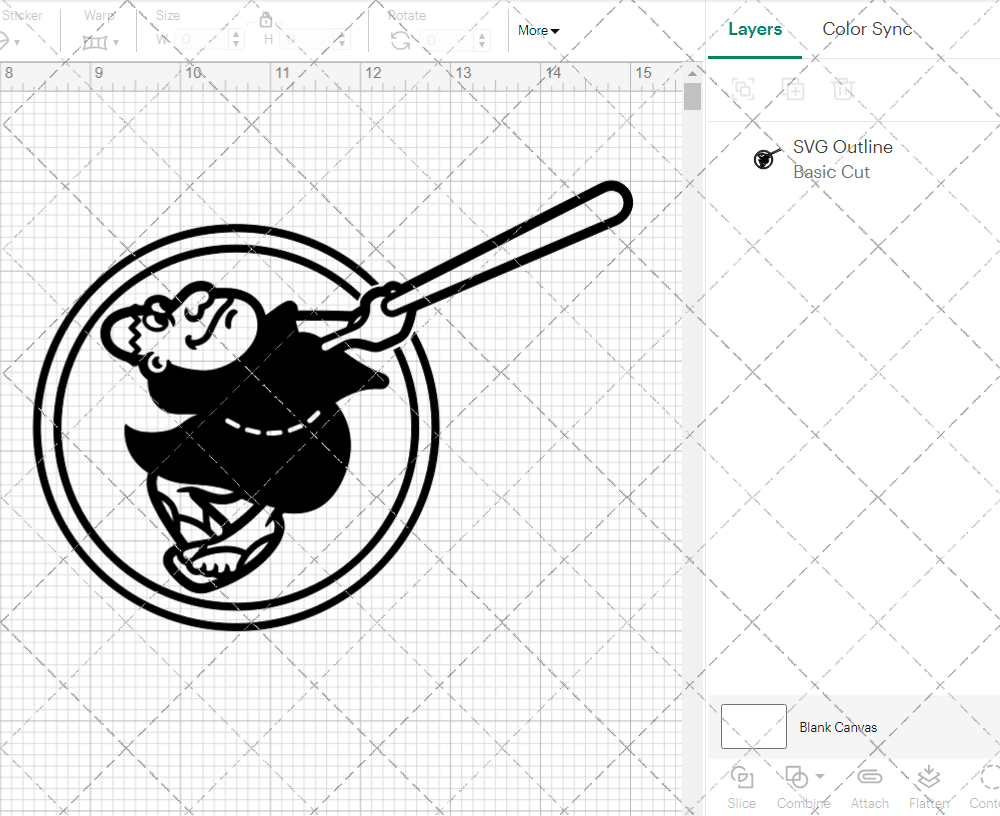
Task: Click the Group icon in the Layers panel
Action: point(742,89)
